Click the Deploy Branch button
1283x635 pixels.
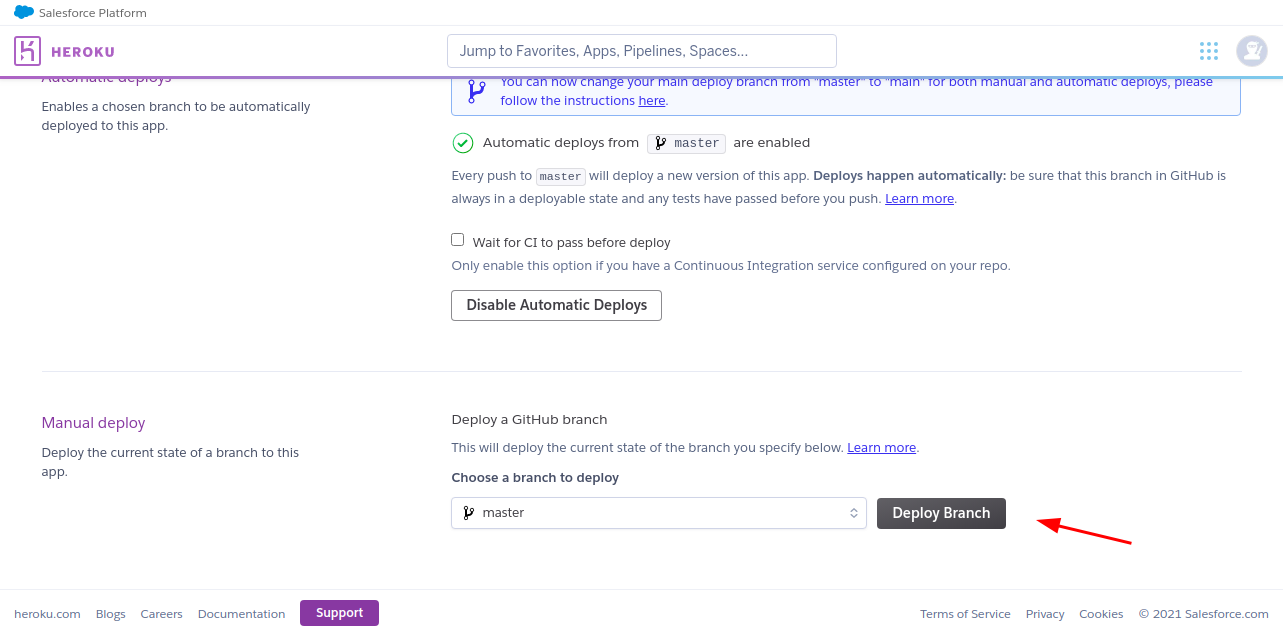tap(940, 513)
